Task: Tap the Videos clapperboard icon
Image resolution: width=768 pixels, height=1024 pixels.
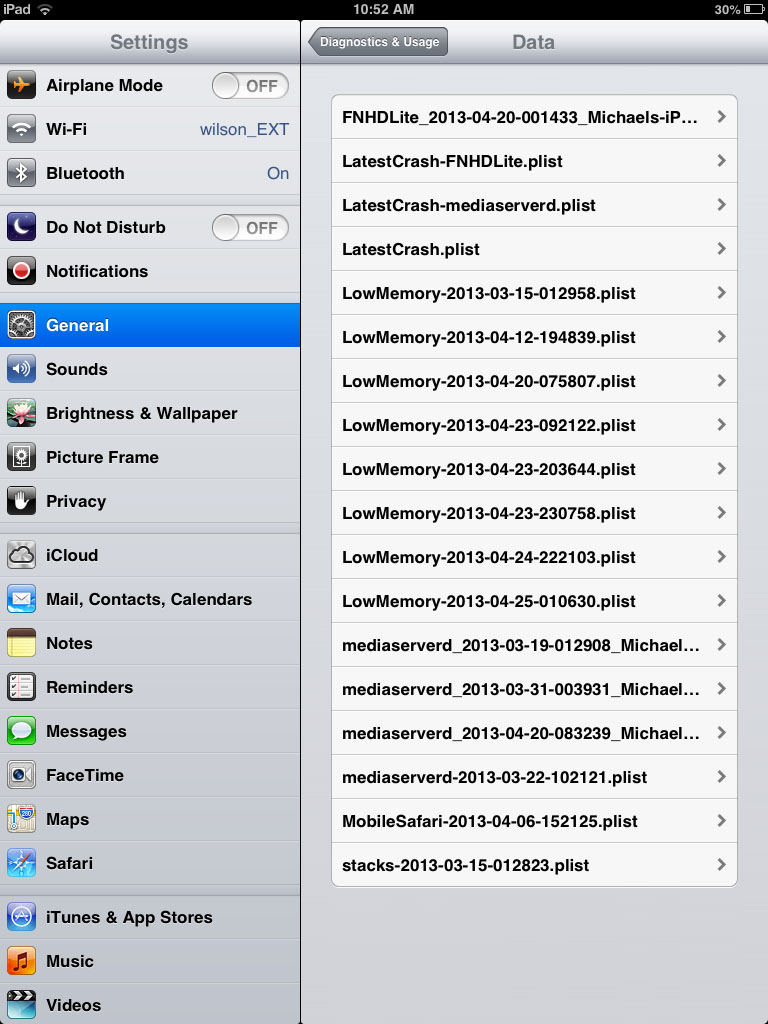Action: coord(21,1004)
